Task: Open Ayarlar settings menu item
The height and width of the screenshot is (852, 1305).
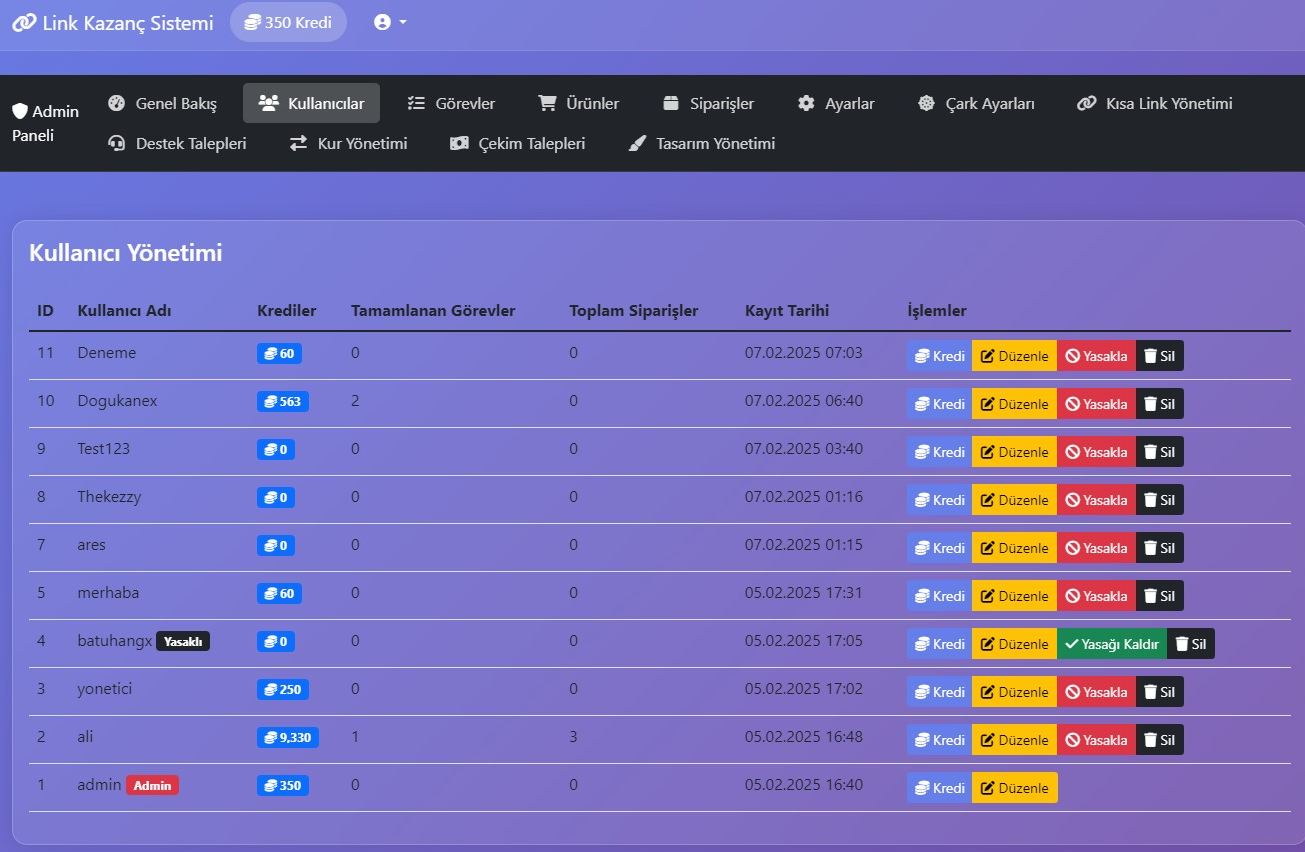Action: [836, 103]
